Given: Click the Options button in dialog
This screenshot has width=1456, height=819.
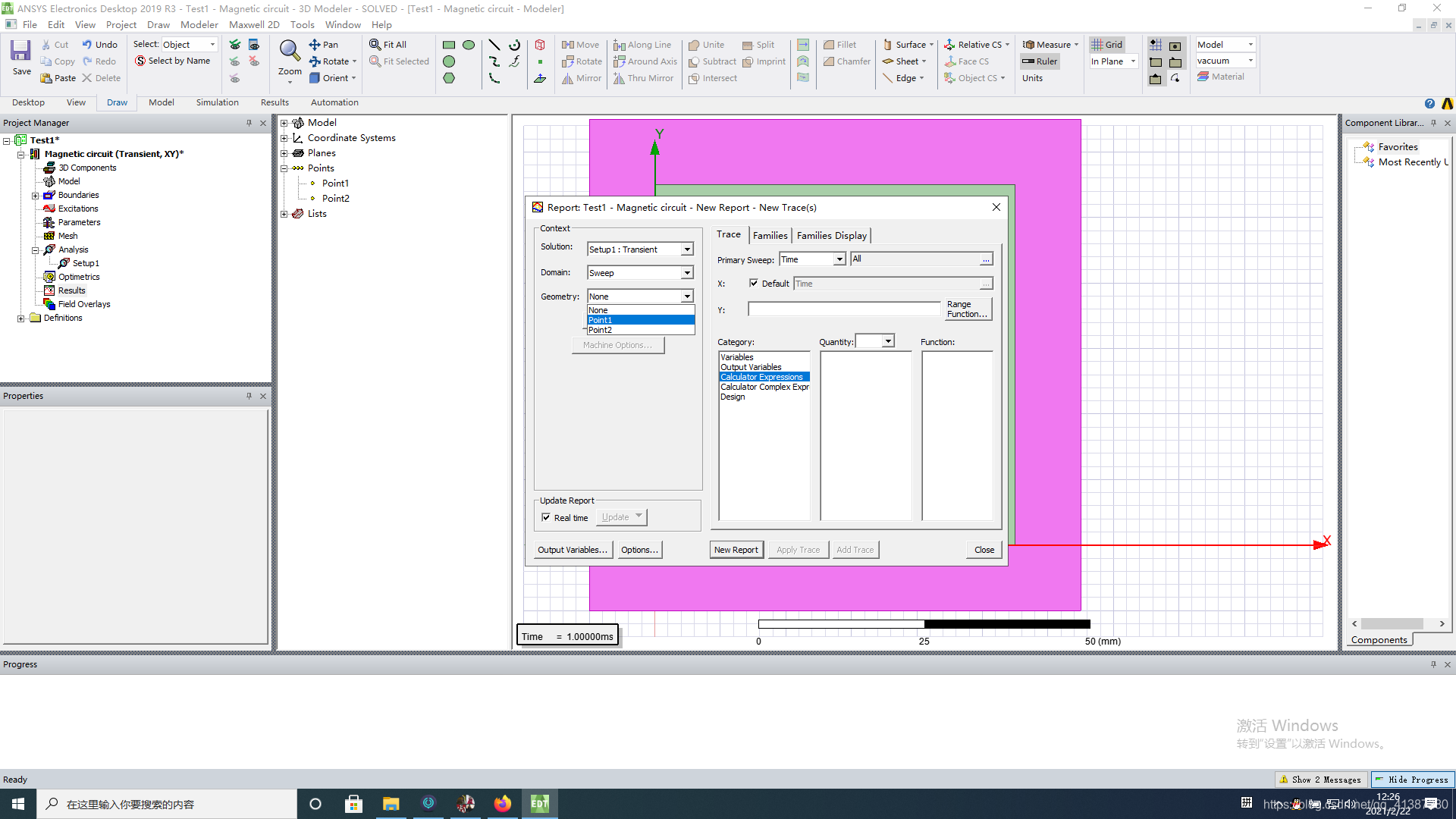Looking at the screenshot, I should pos(639,550).
